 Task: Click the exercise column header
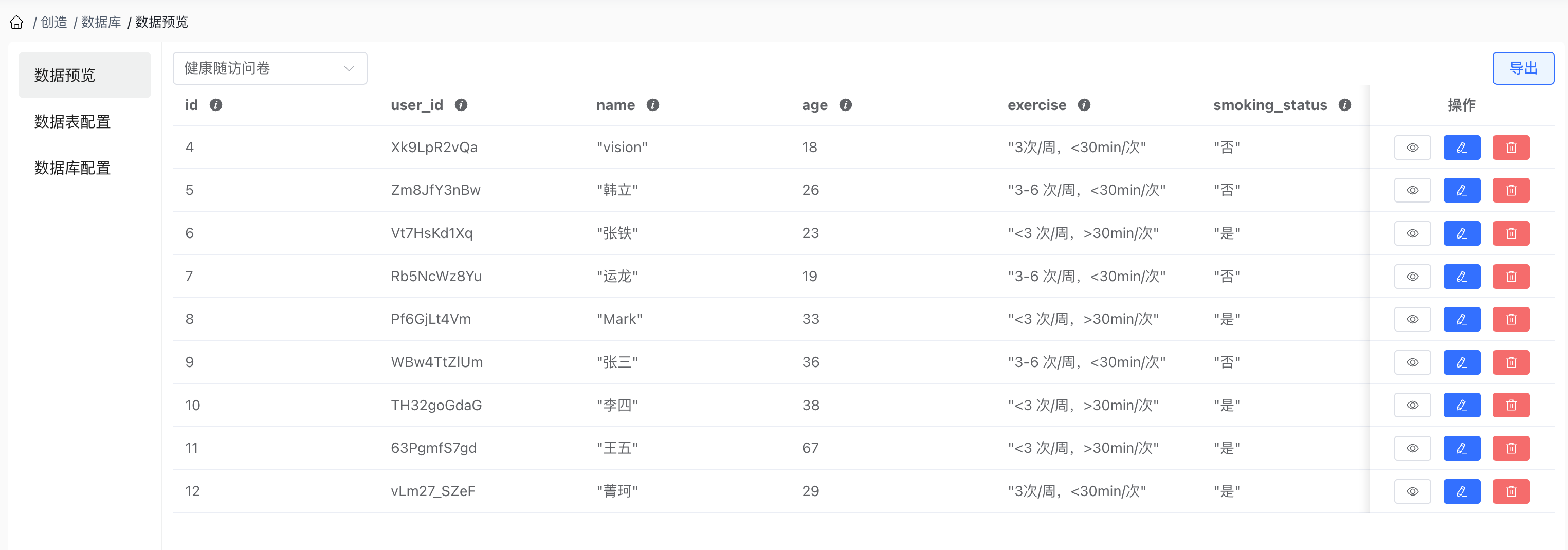[1036, 105]
